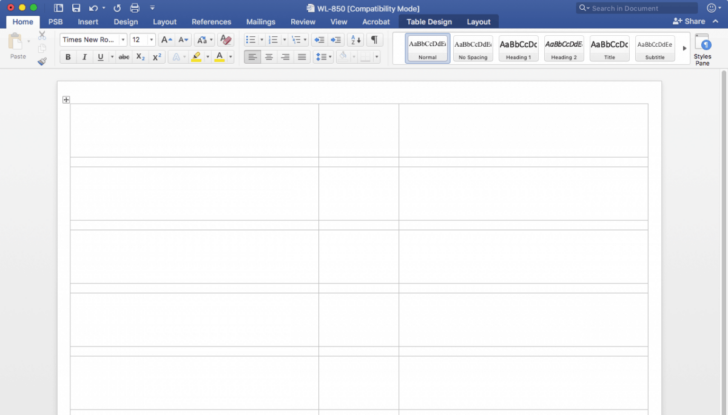This screenshot has height=415, width=728.
Task: Click the Align Right icon
Action: 285,57
